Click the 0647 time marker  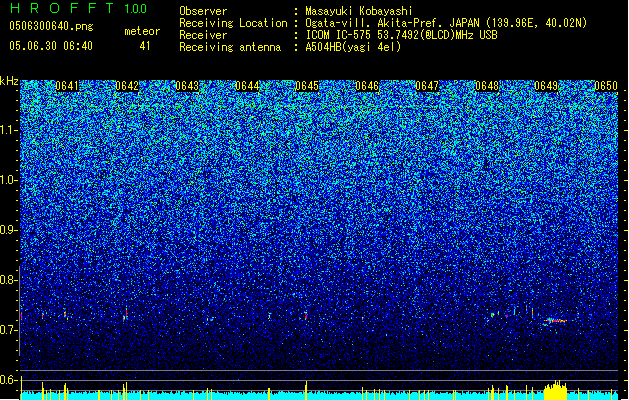click(427, 86)
